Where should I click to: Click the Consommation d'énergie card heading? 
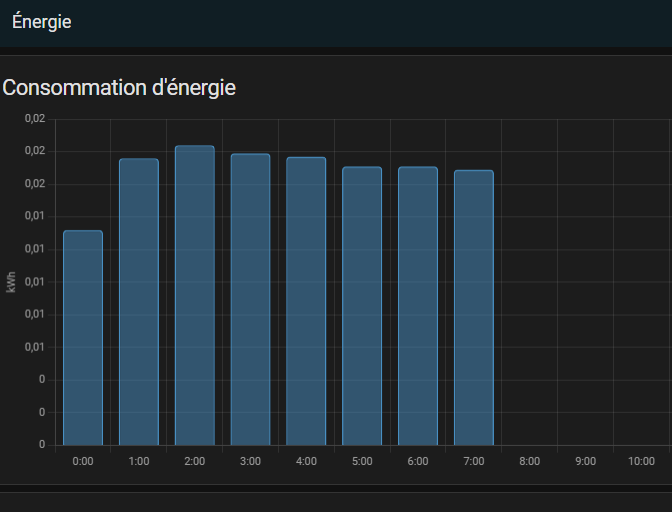(119, 88)
